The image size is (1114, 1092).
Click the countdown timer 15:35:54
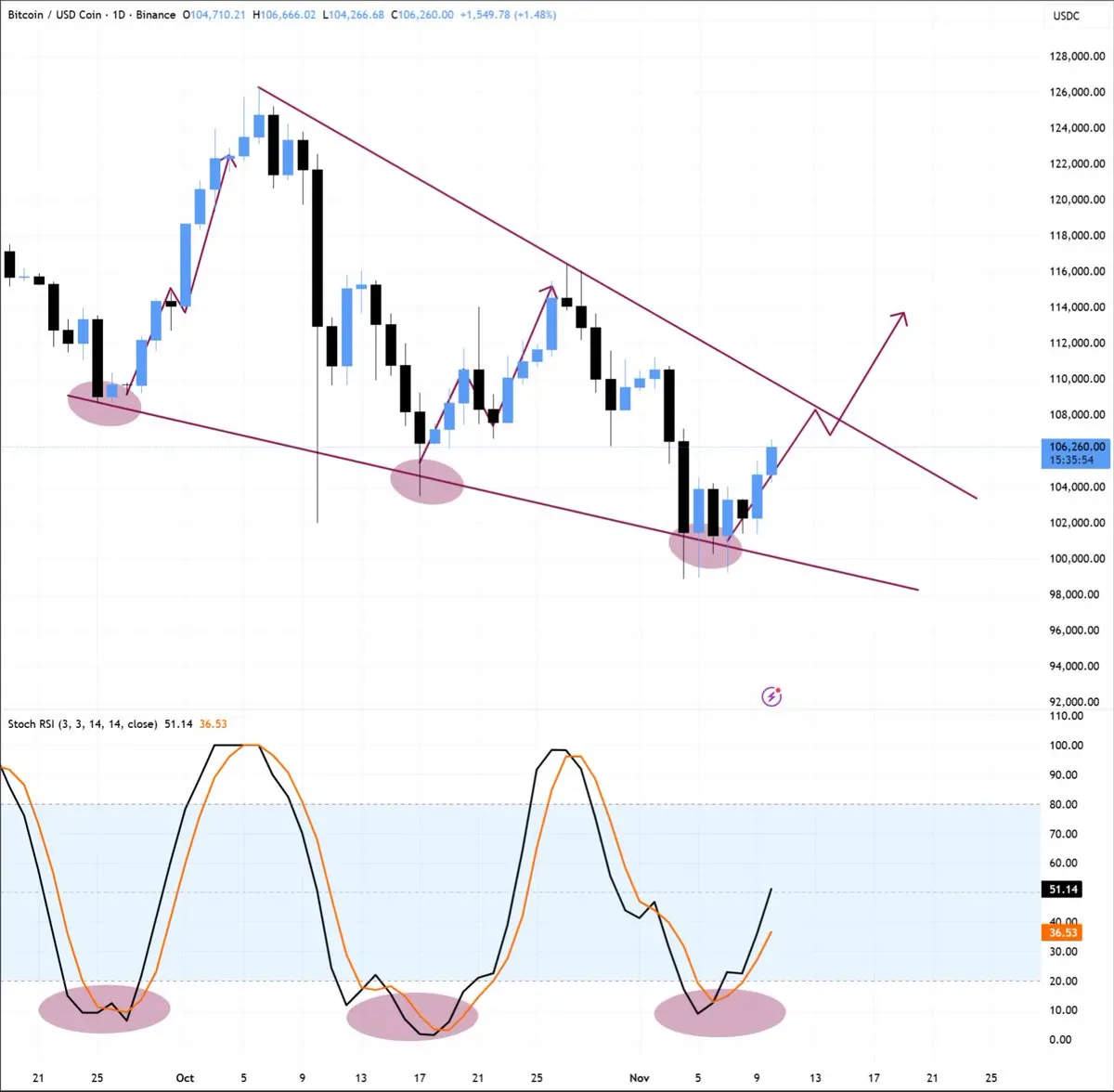(x=1071, y=460)
